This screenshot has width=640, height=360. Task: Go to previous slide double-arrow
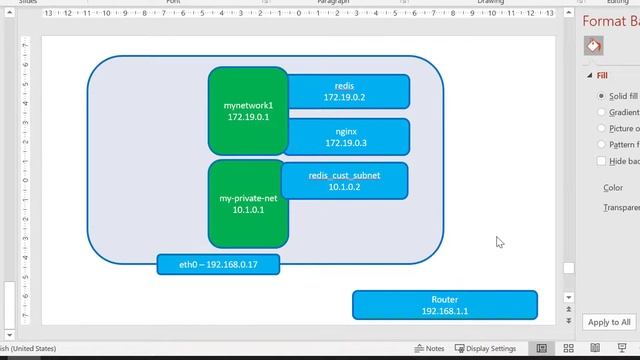click(x=569, y=309)
